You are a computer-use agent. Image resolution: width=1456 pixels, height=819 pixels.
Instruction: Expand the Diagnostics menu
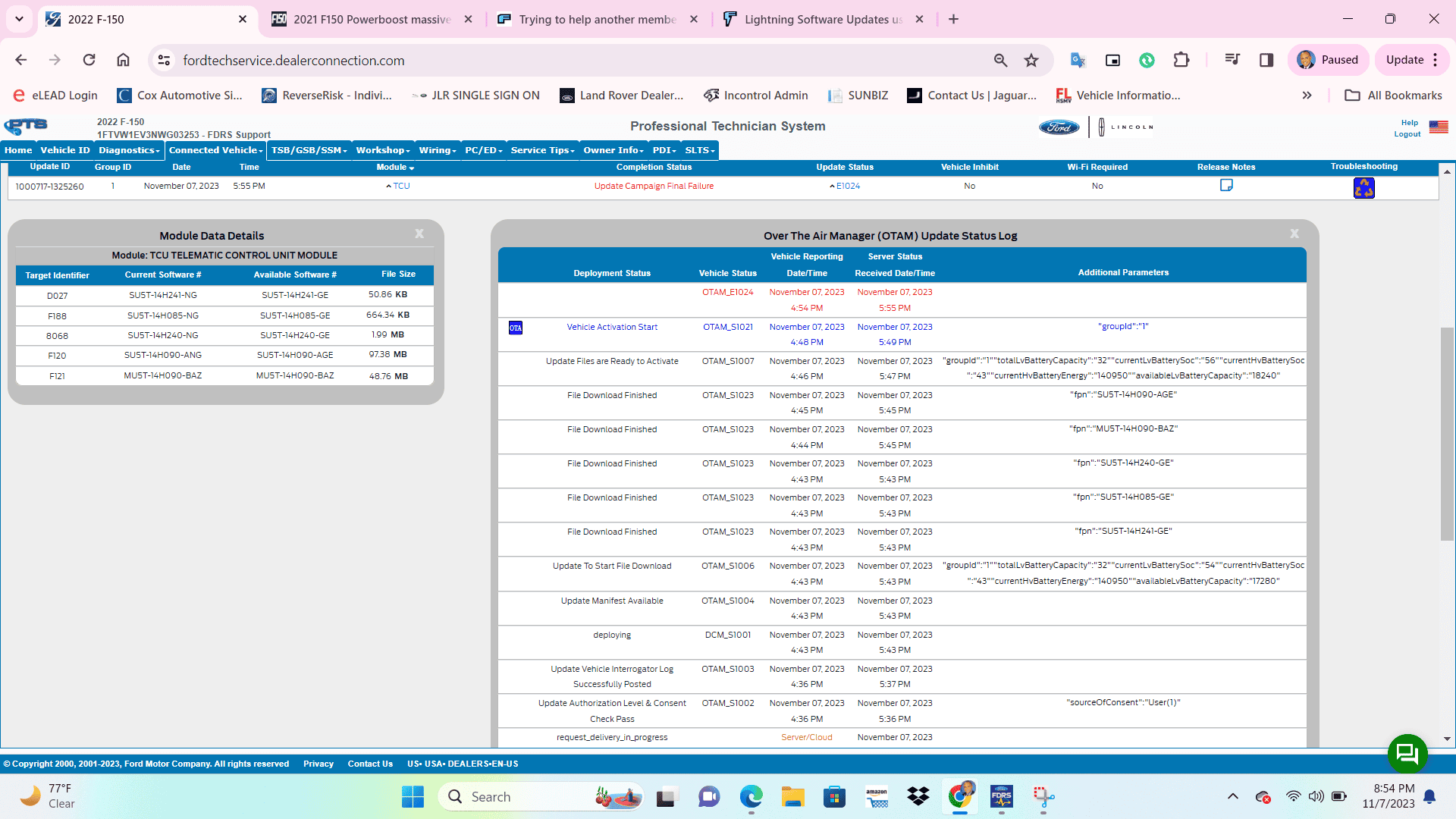[x=129, y=150]
